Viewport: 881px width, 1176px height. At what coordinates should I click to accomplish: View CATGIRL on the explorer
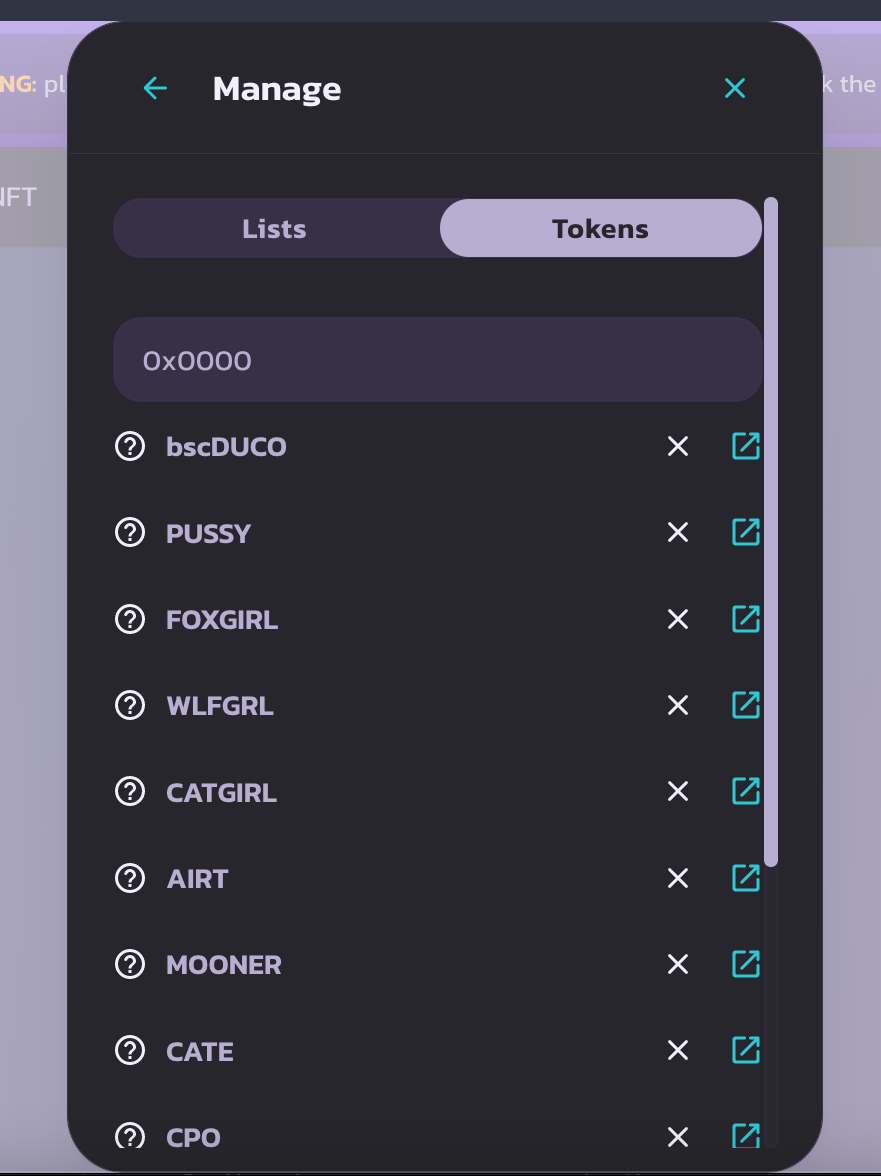click(x=746, y=791)
